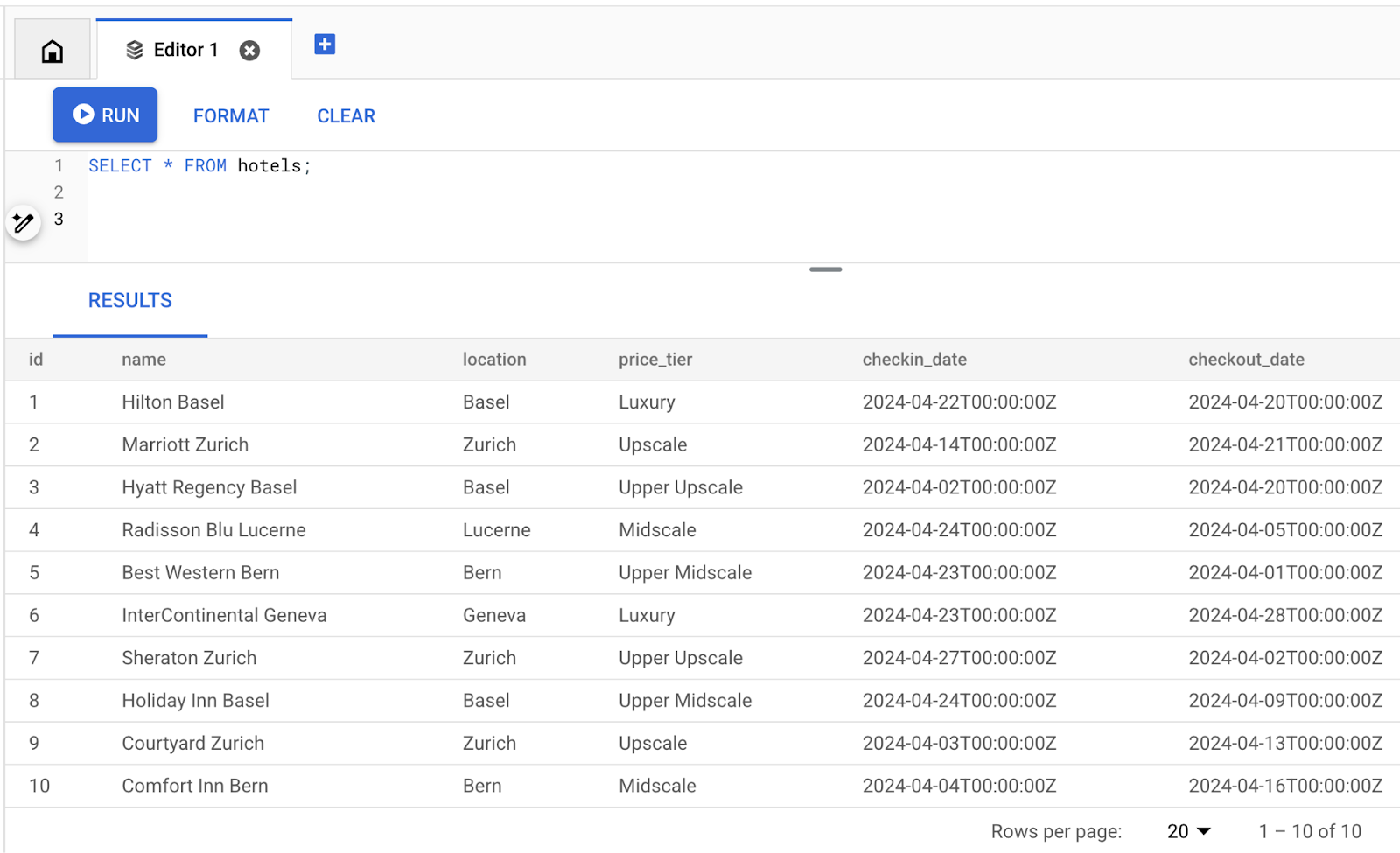Click the Home icon
Viewport: 1400px width, 853px height.
(x=52, y=50)
